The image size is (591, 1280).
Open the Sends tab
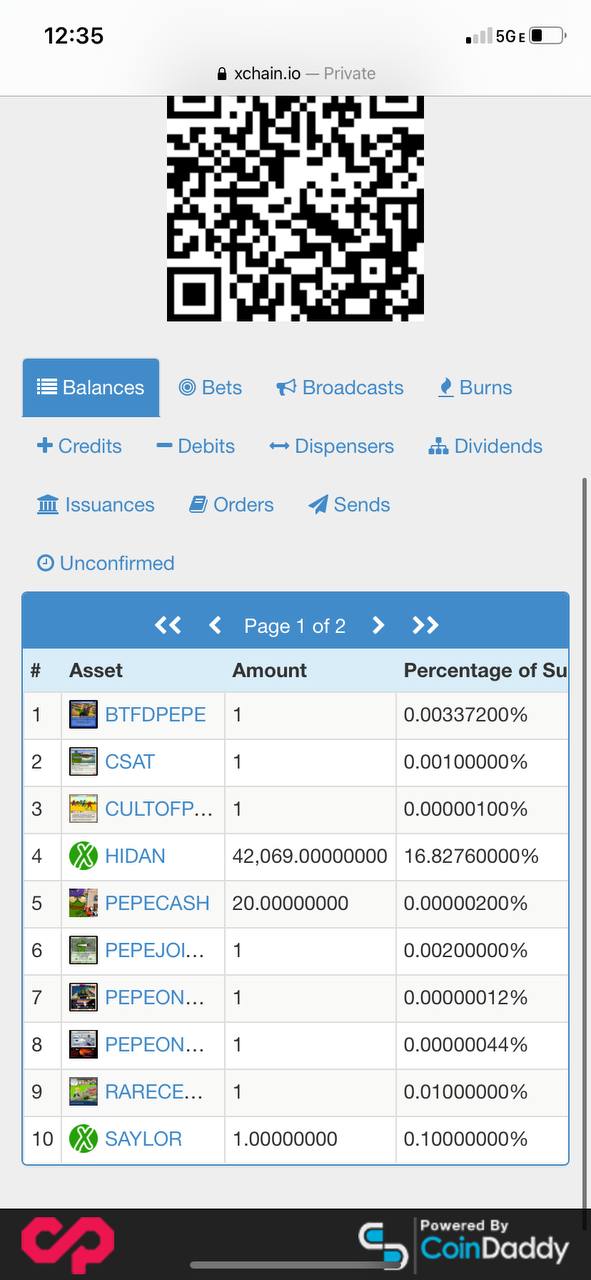pyautogui.click(x=349, y=504)
